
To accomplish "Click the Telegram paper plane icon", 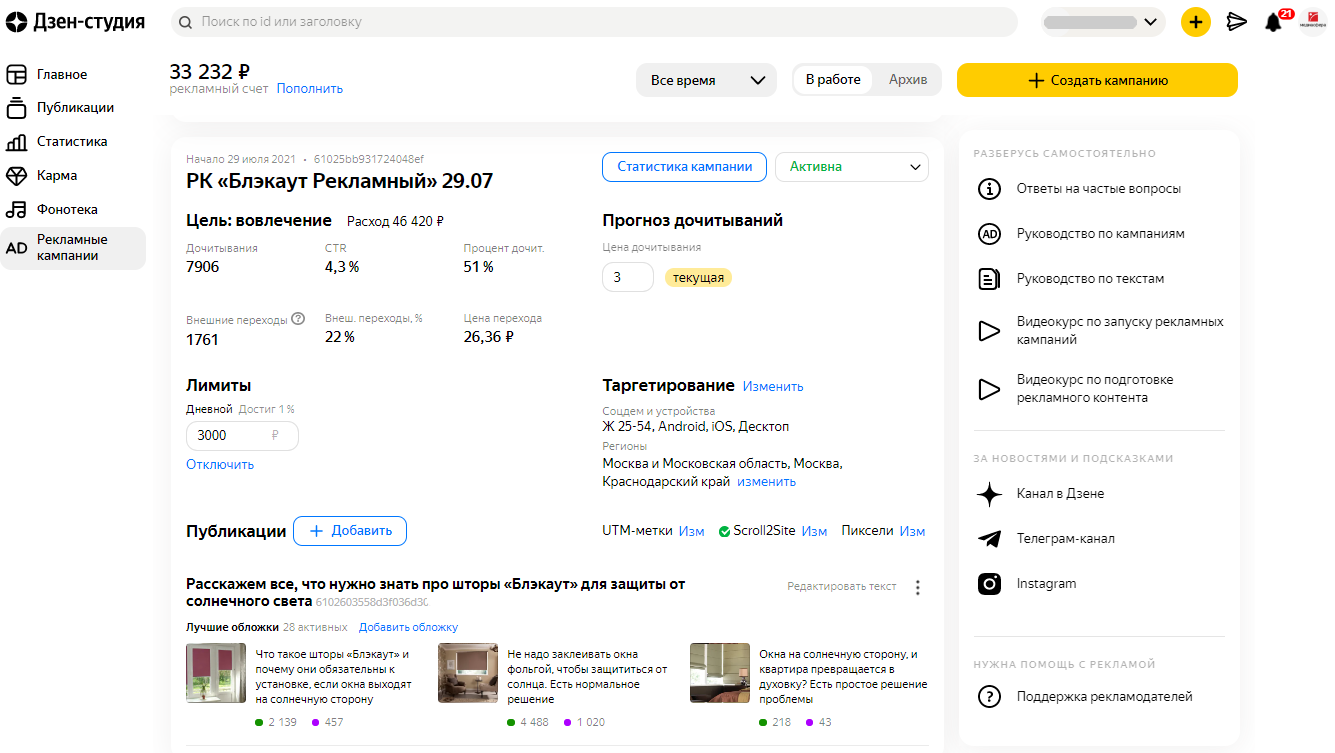I will 989,539.
